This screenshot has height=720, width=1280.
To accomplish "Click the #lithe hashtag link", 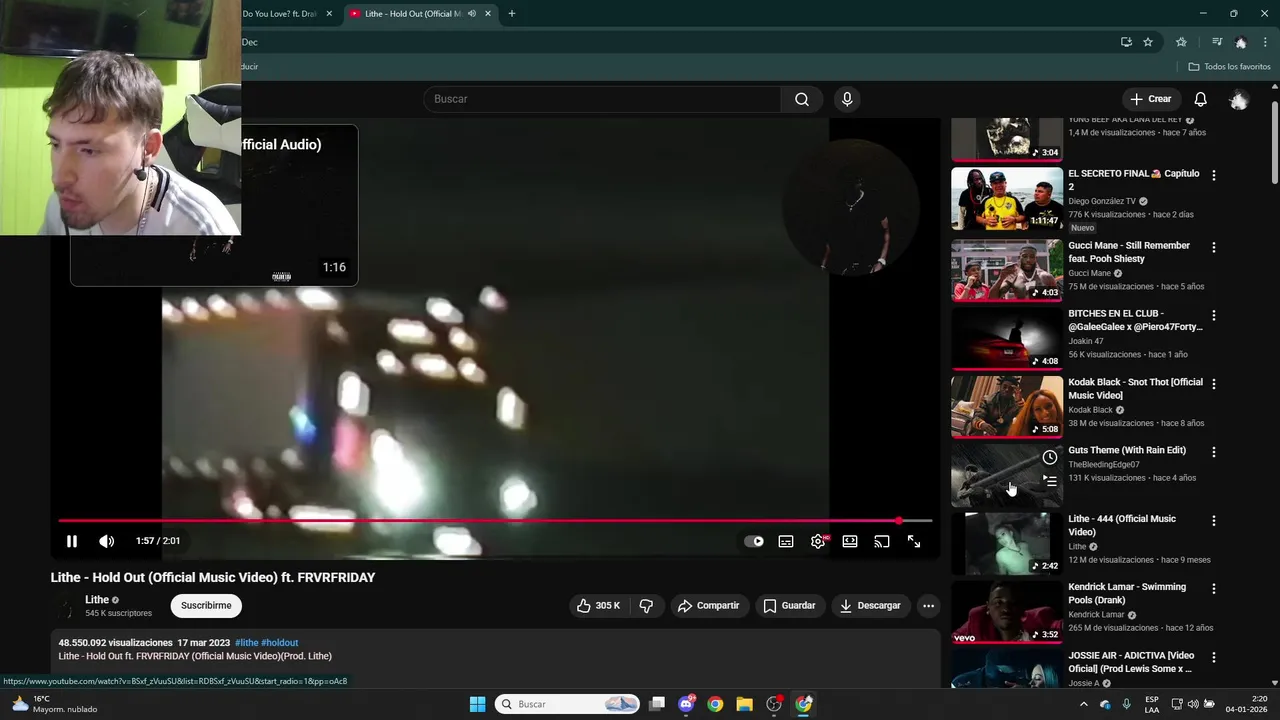I will pyautogui.click(x=246, y=643).
